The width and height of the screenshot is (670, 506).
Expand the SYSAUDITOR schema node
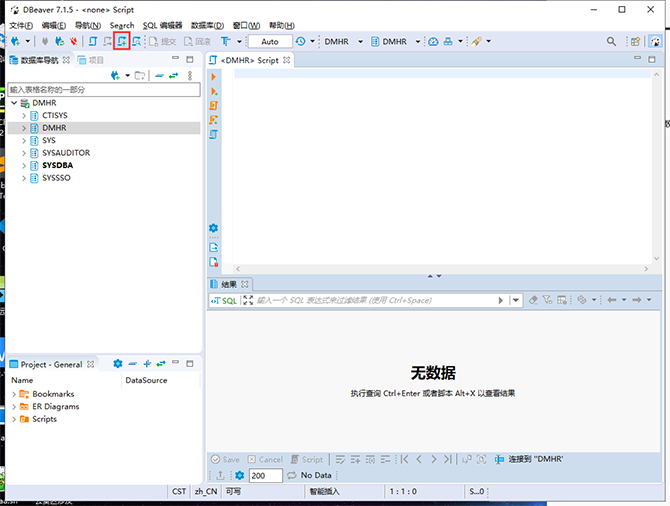tap(24, 153)
